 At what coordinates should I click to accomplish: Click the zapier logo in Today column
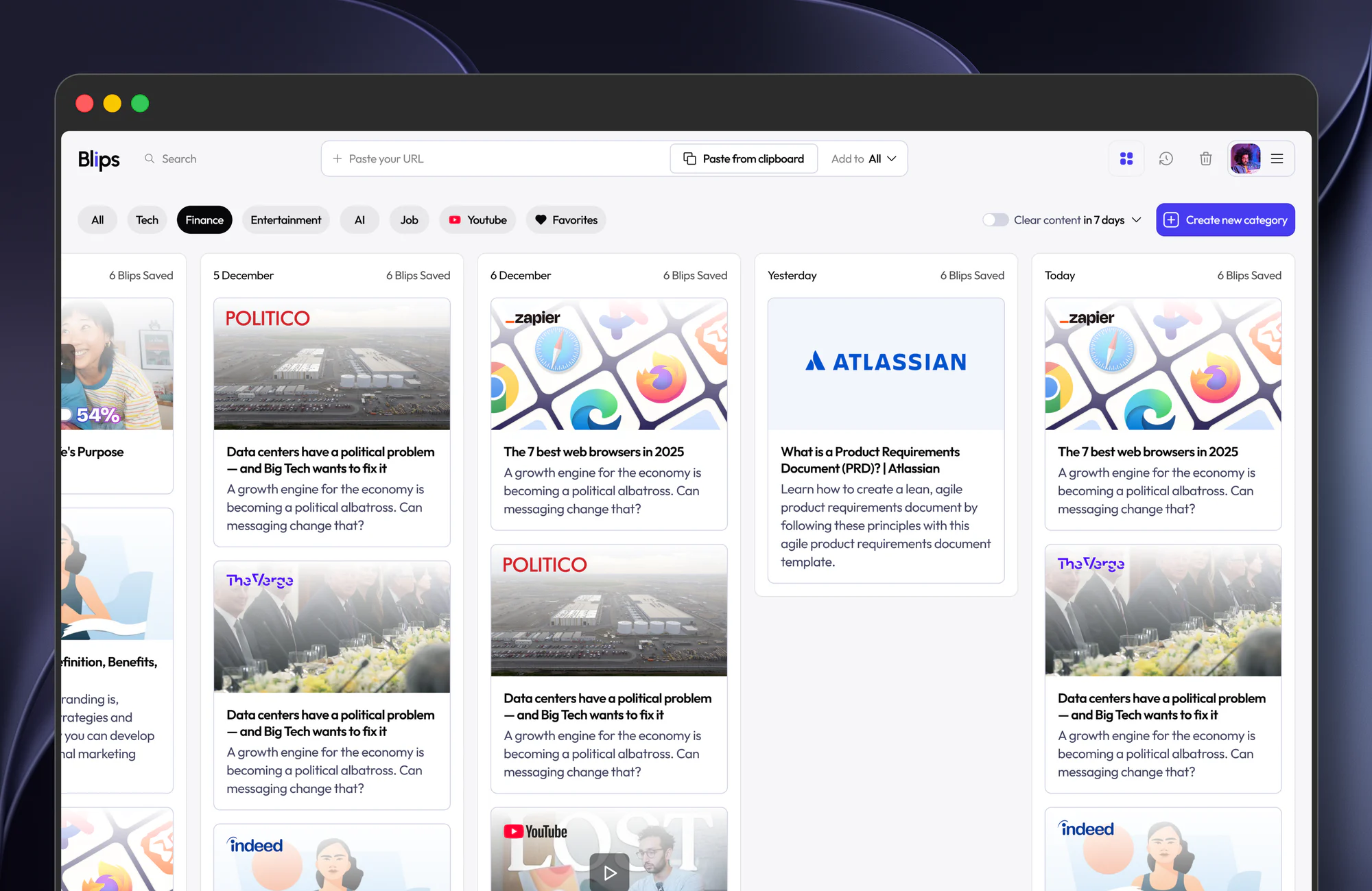[x=1087, y=318]
